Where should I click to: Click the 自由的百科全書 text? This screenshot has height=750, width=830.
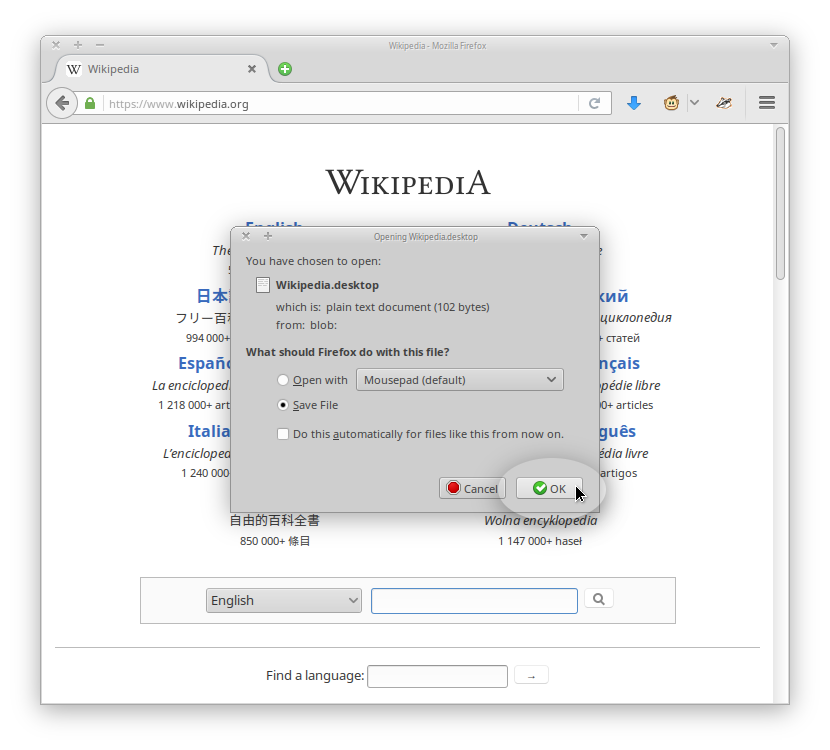pos(275,520)
